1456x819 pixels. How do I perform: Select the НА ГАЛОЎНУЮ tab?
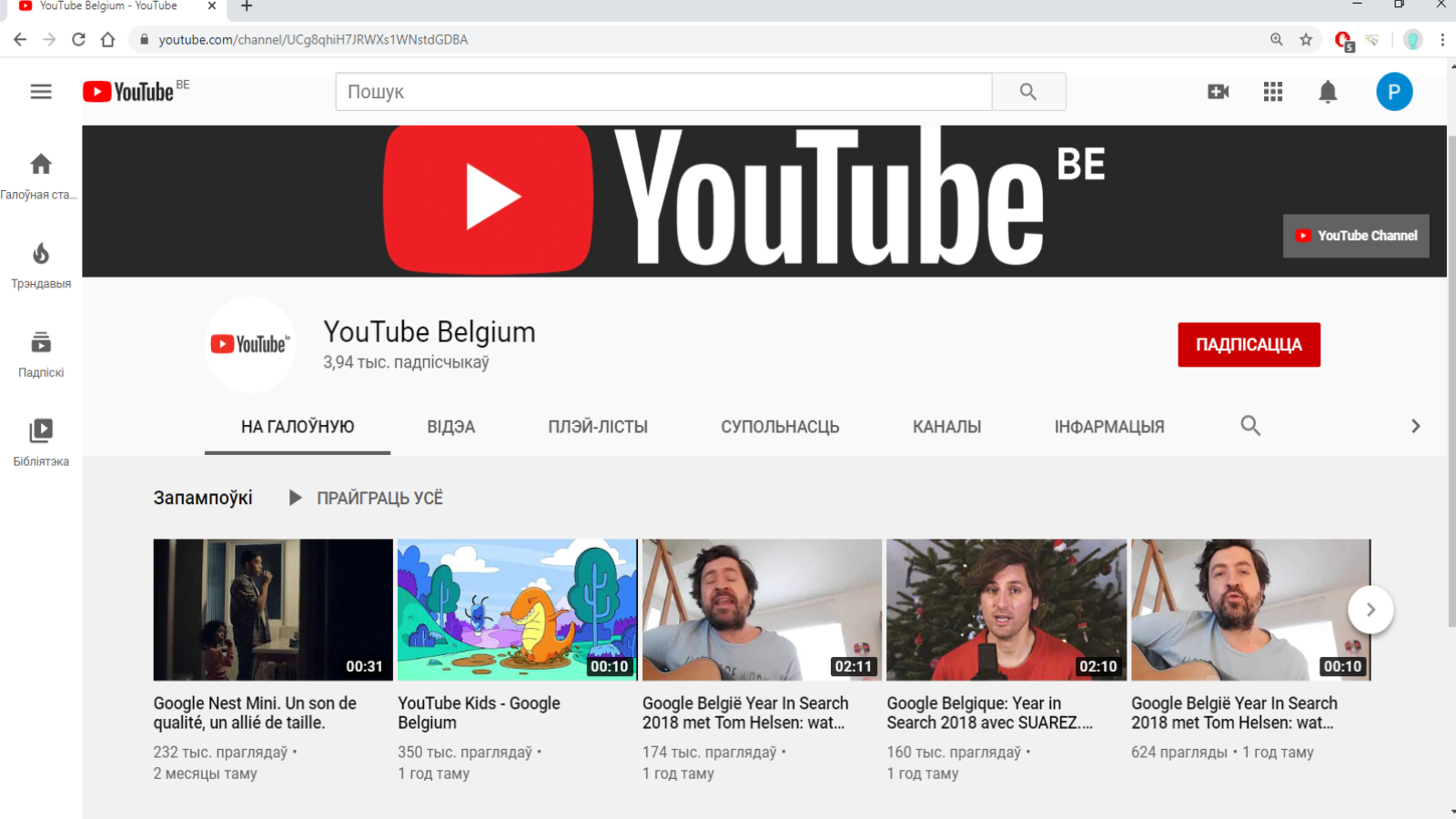[x=298, y=427]
